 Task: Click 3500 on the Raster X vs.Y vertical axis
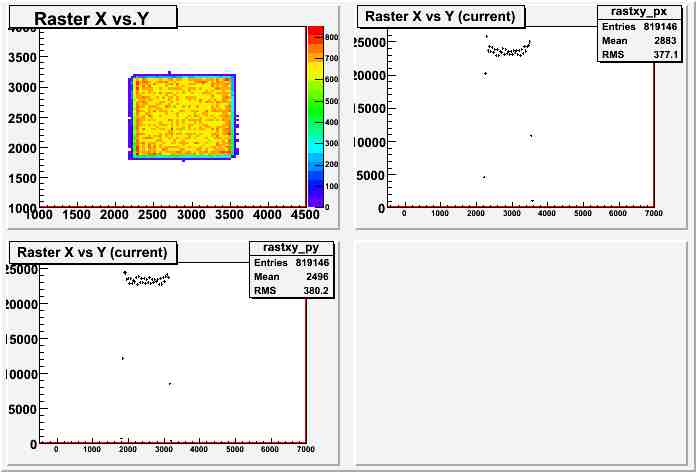click(x=22, y=57)
